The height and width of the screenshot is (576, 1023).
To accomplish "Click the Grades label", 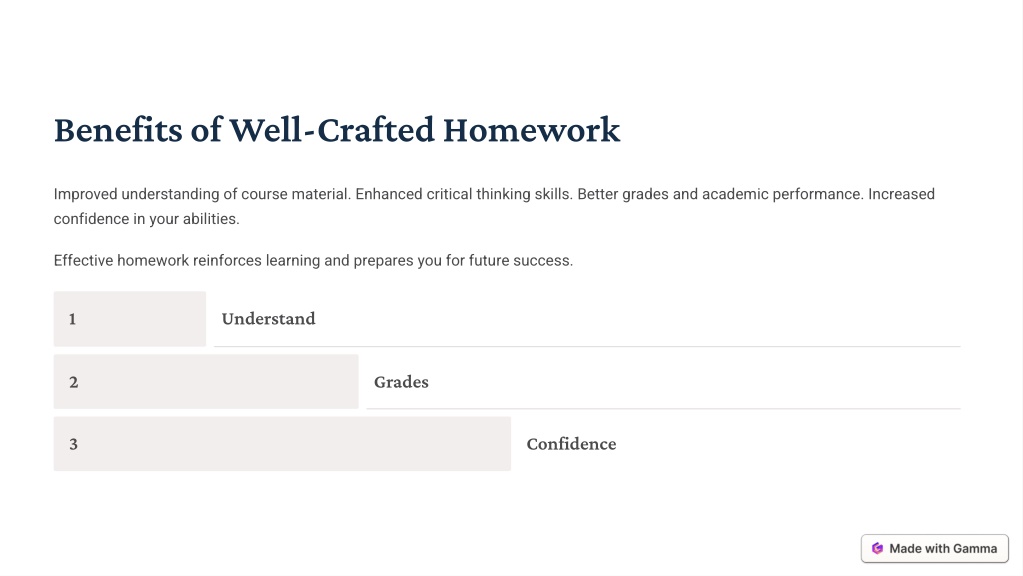I will click(401, 382).
